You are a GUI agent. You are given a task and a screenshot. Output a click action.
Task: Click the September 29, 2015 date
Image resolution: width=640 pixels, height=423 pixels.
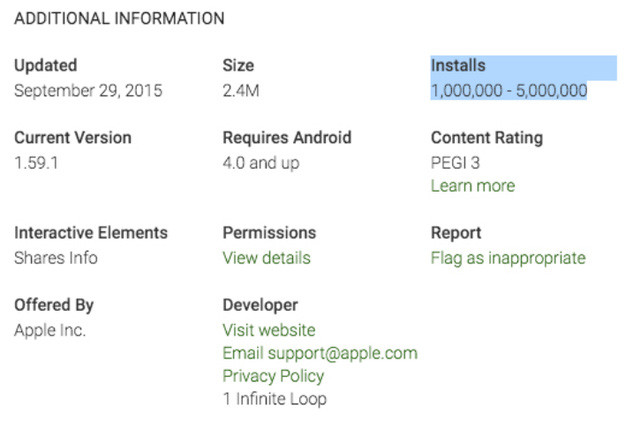tap(88, 91)
